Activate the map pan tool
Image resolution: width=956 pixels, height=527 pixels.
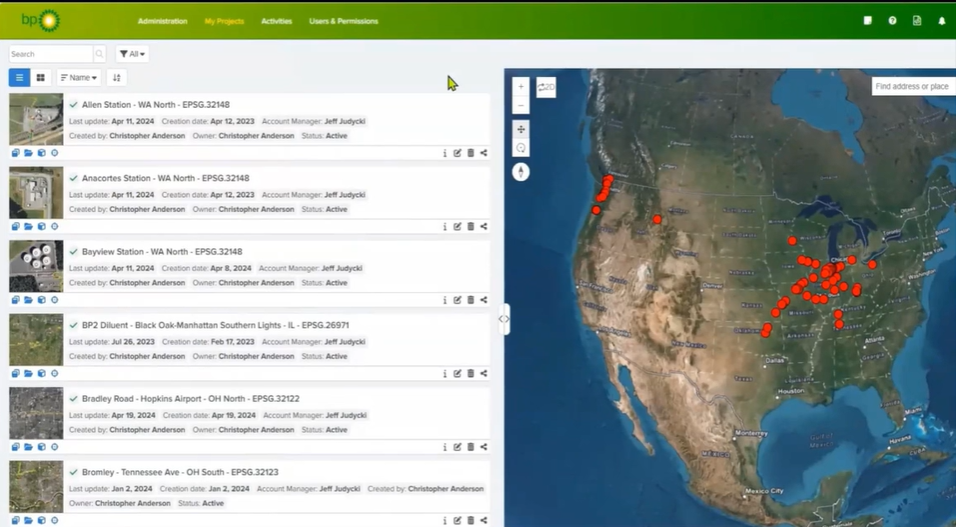[x=521, y=129]
